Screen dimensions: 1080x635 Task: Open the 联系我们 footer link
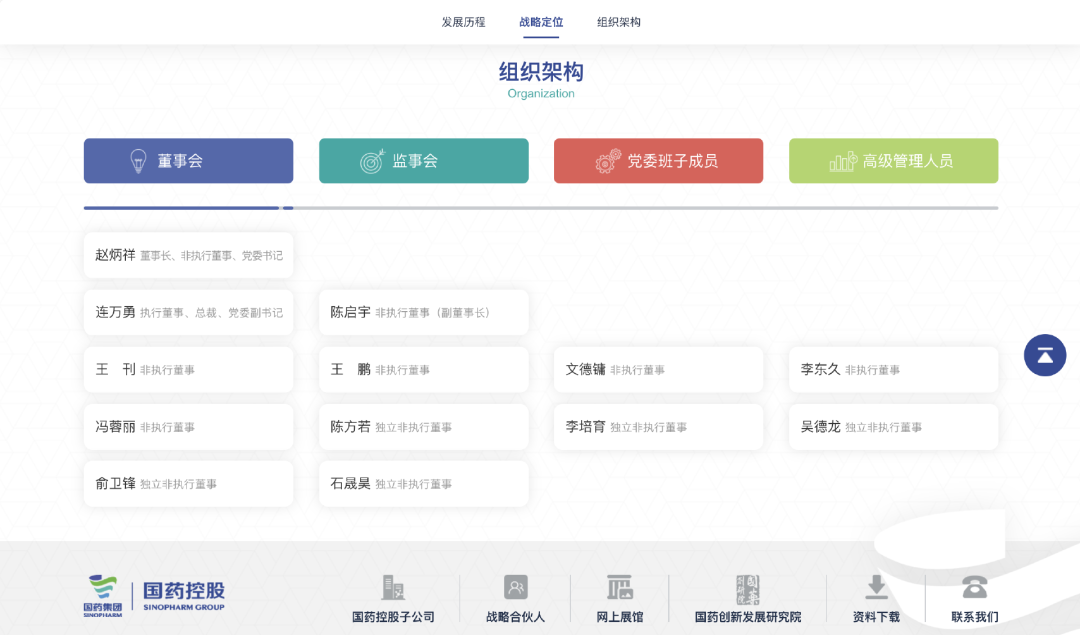pos(974,617)
